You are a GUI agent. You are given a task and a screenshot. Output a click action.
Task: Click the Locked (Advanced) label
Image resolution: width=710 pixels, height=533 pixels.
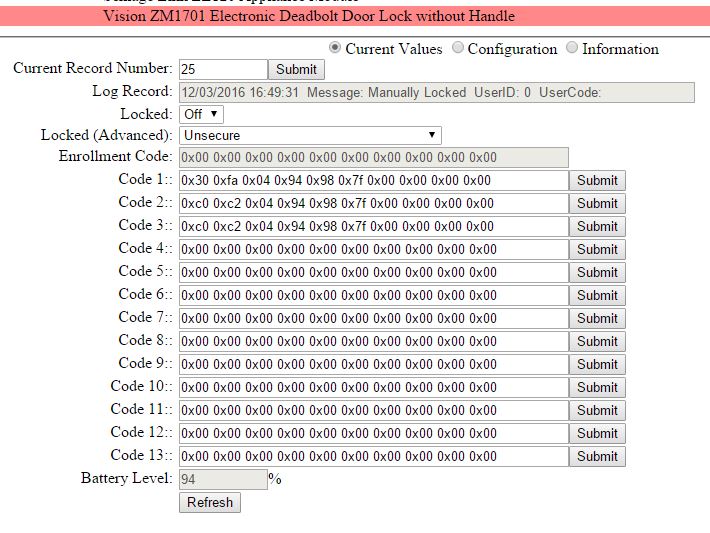point(106,135)
